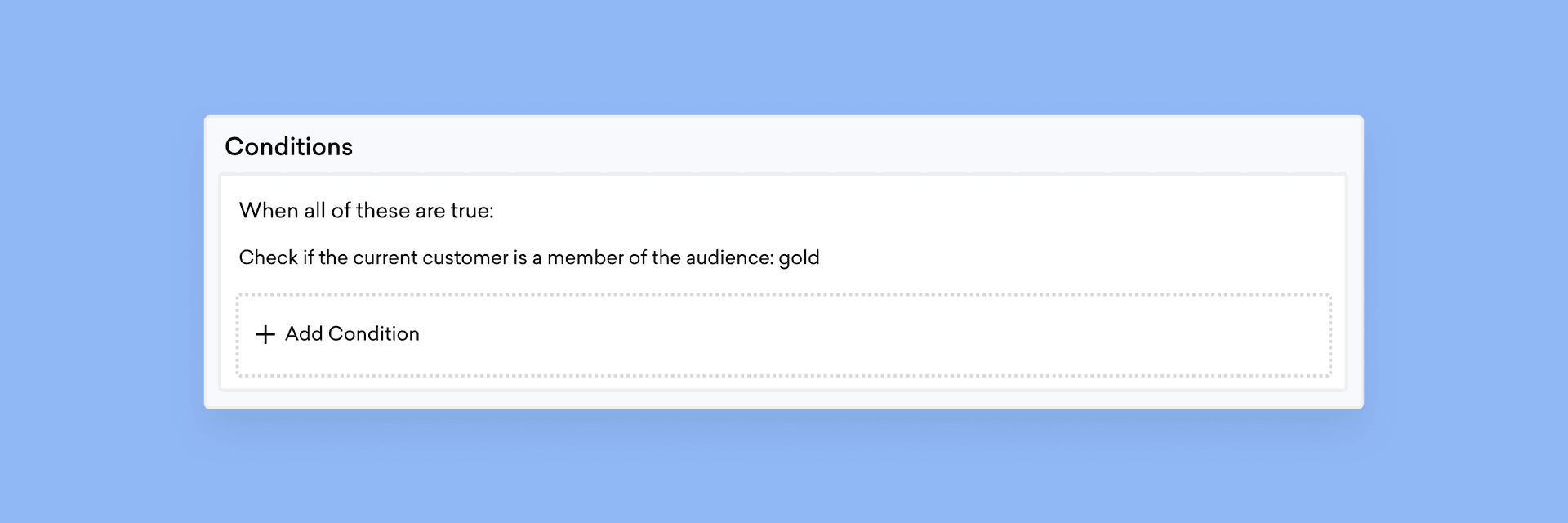Click the word "audience" in the condition
Image resolution: width=1568 pixels, height=523 pixels.
[728, 258]
